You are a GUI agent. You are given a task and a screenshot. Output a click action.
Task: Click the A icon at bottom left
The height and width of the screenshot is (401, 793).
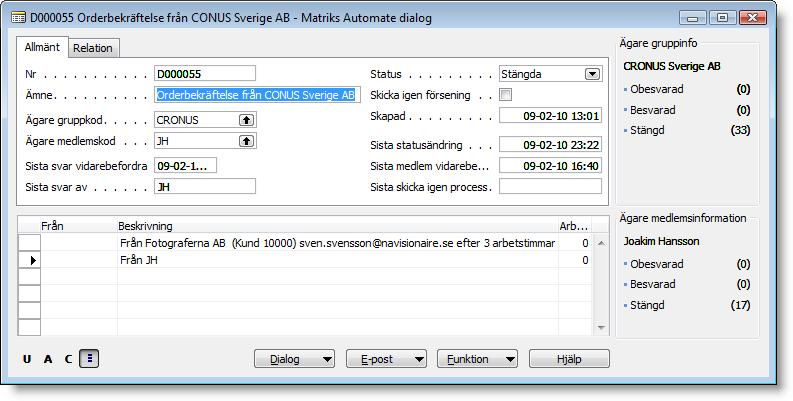click(48, 359)
